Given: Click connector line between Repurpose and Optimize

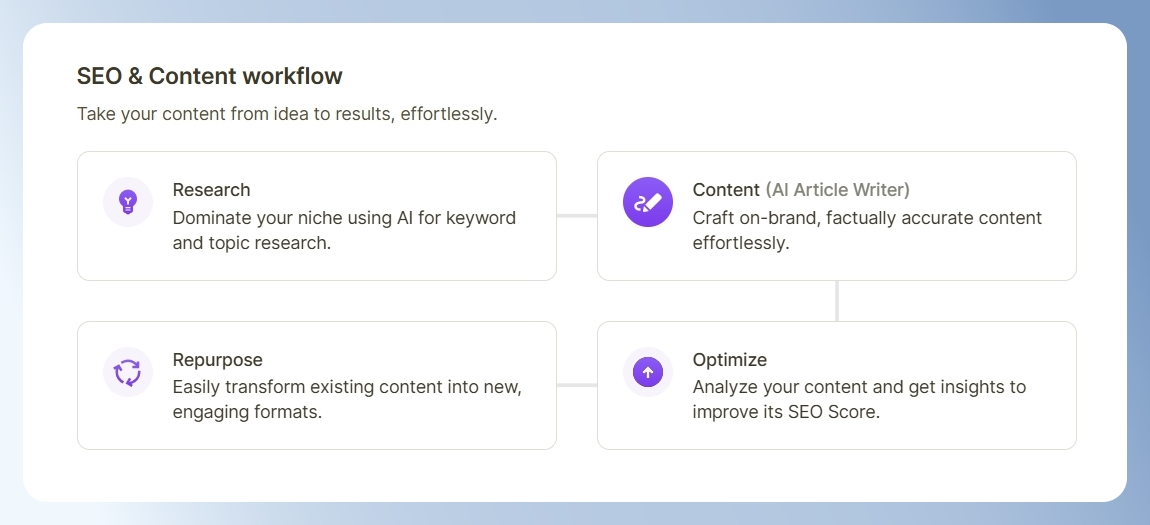Looking at the screenshot, I should [x=576, y=385].
